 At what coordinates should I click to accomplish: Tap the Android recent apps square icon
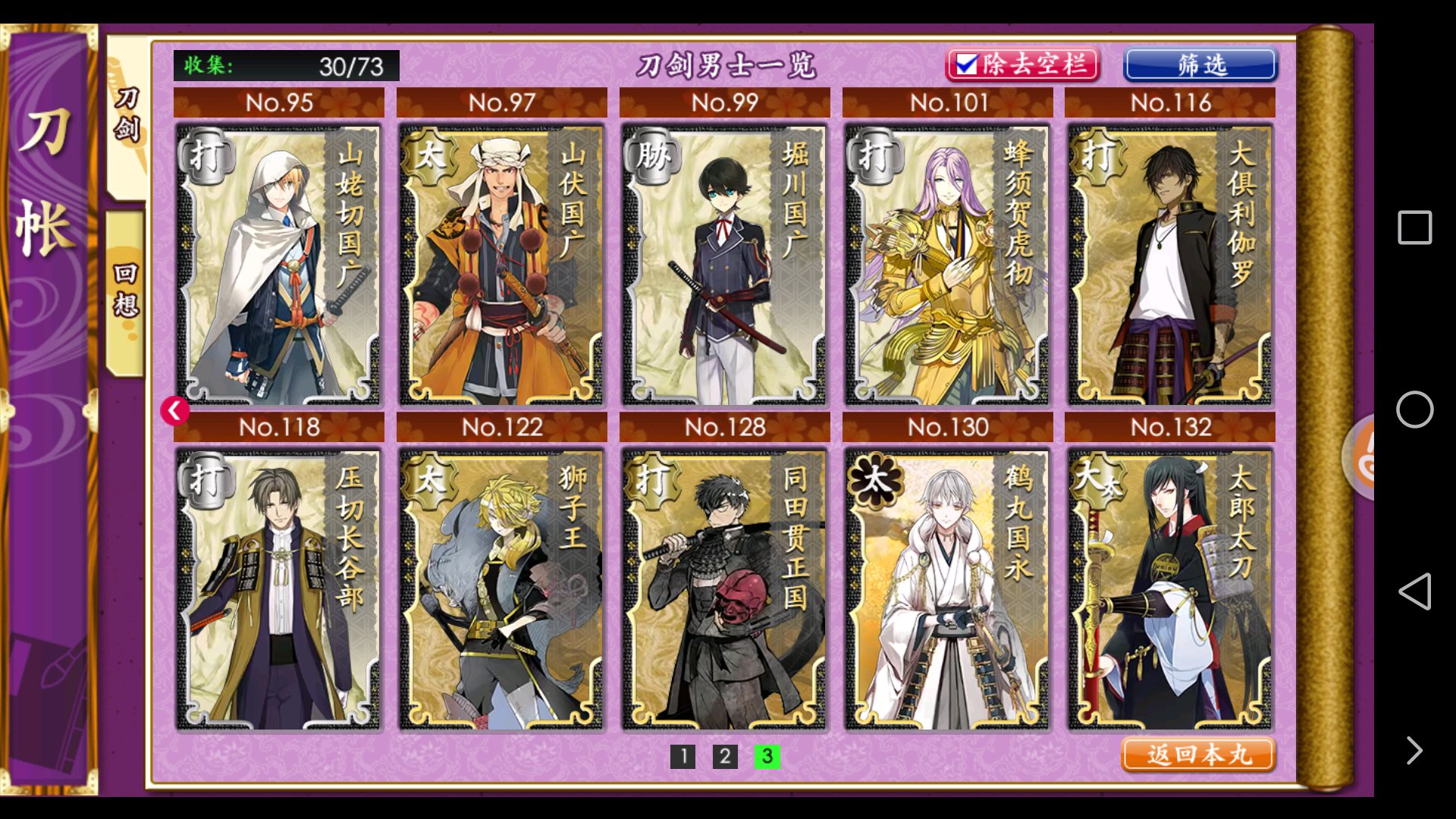[x=1414, y=227]
